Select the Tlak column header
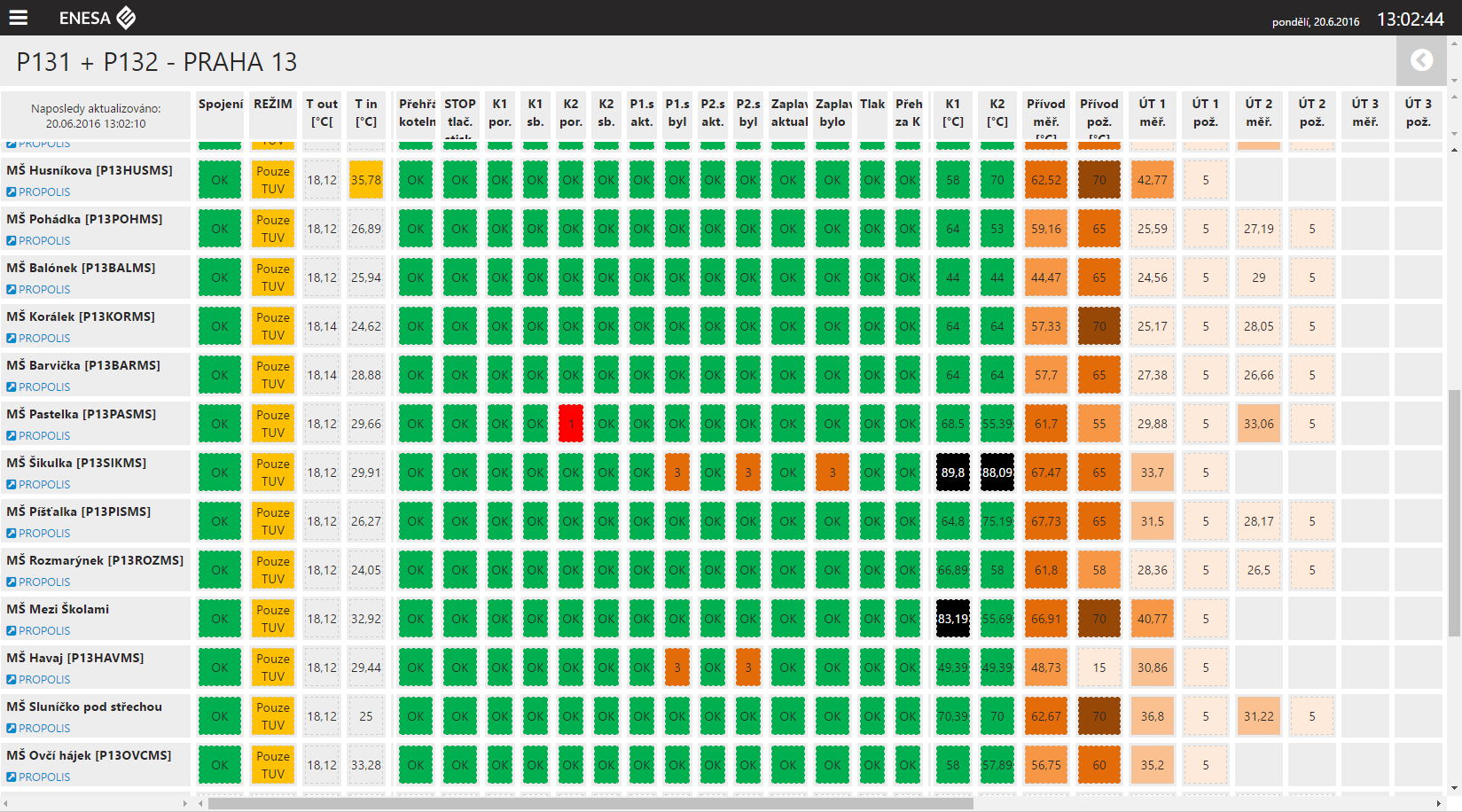The image size is (1462, 812). click(872, 115)
